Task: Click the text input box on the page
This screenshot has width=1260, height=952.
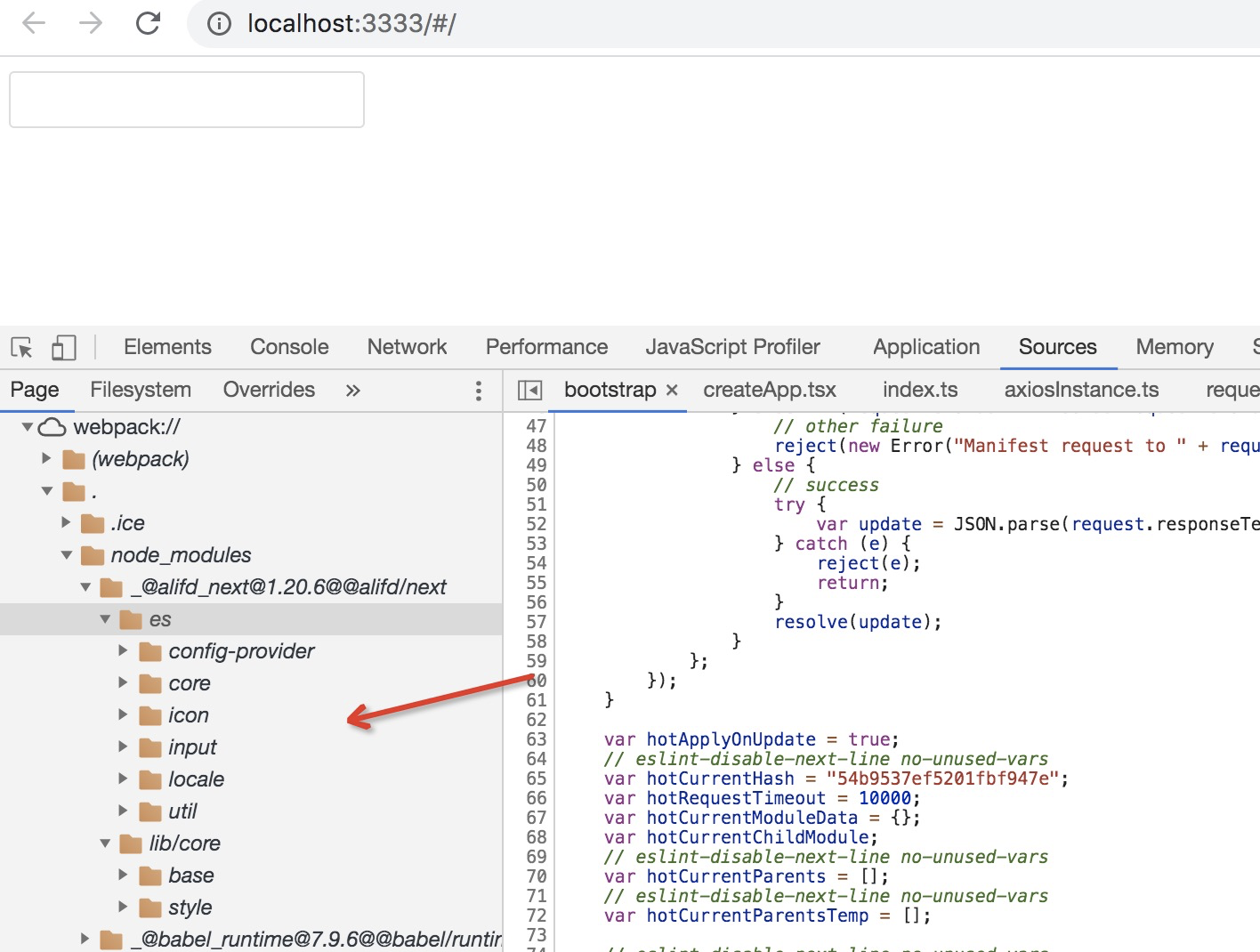Action: tap(186, 100)
